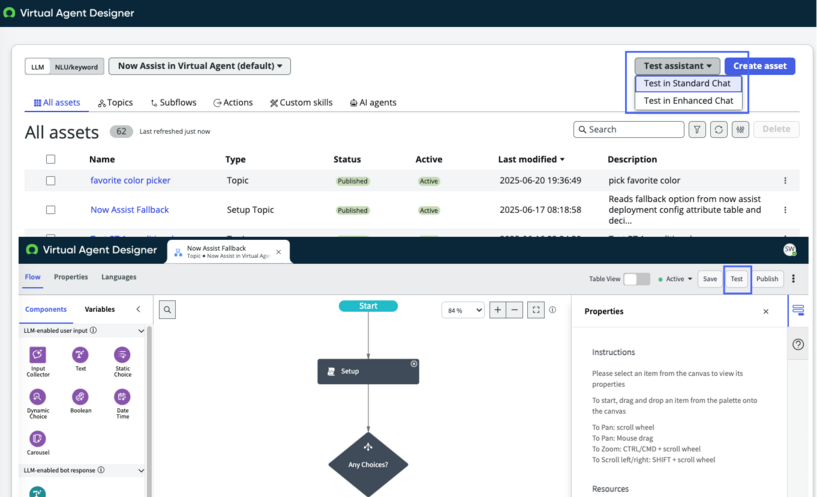
Task: Switch to Actions tab
Action: click(233, 103)
